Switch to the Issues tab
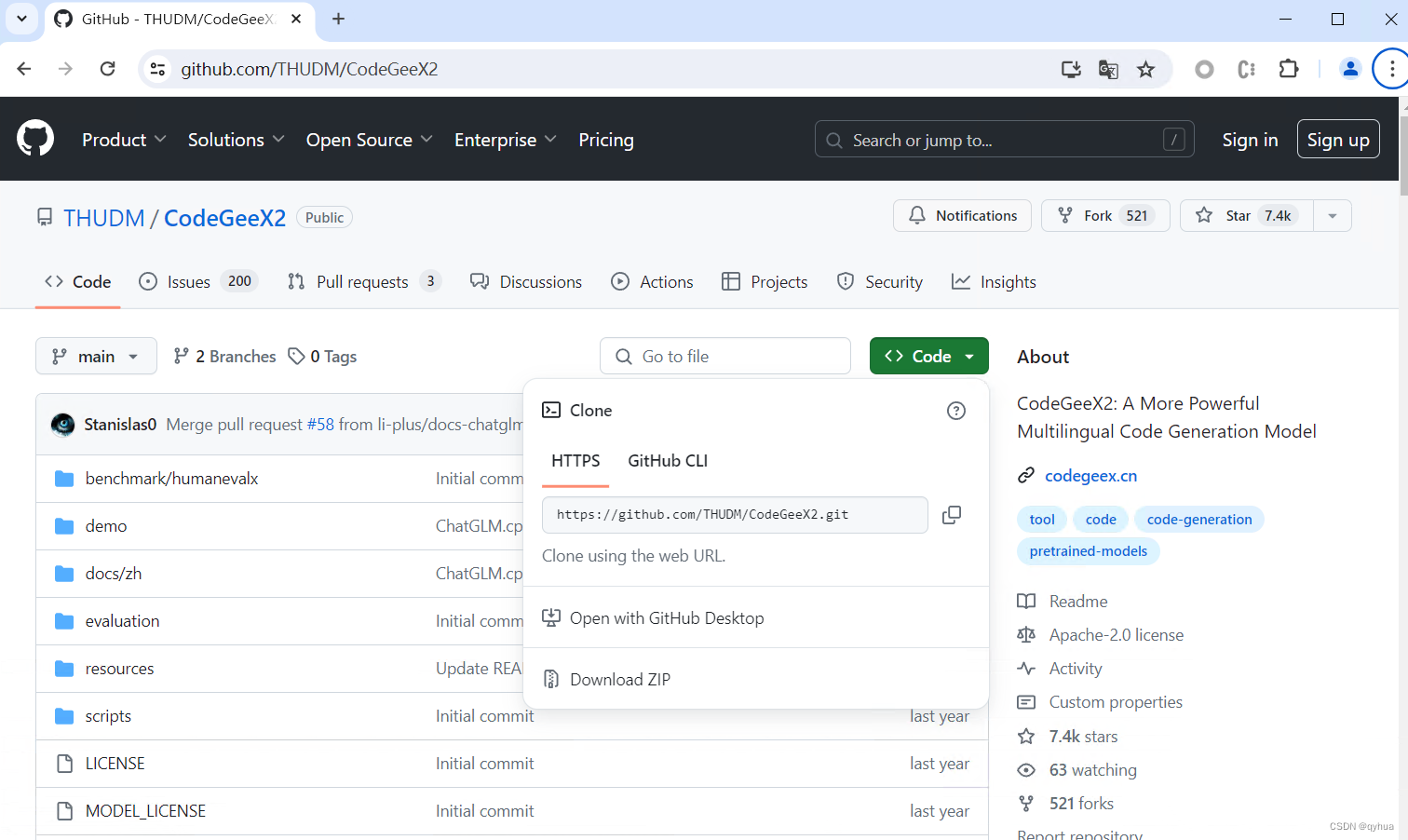Image resolution: width=1408 pixels, height=840 pixels. click(x=197, y=282)
